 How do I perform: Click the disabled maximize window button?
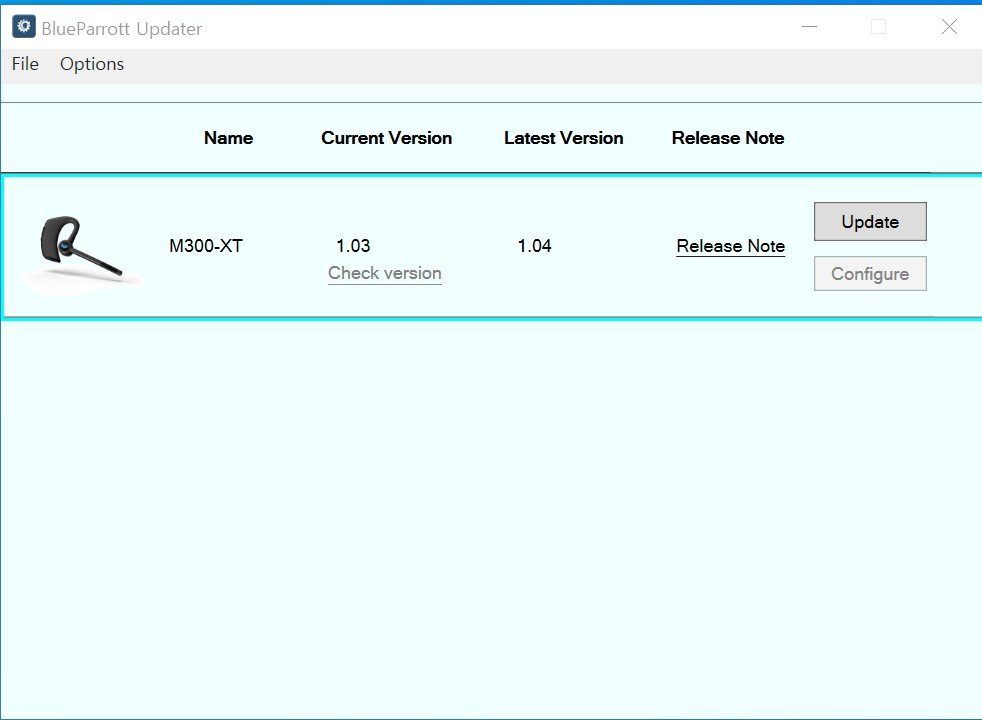pos(879,27)
